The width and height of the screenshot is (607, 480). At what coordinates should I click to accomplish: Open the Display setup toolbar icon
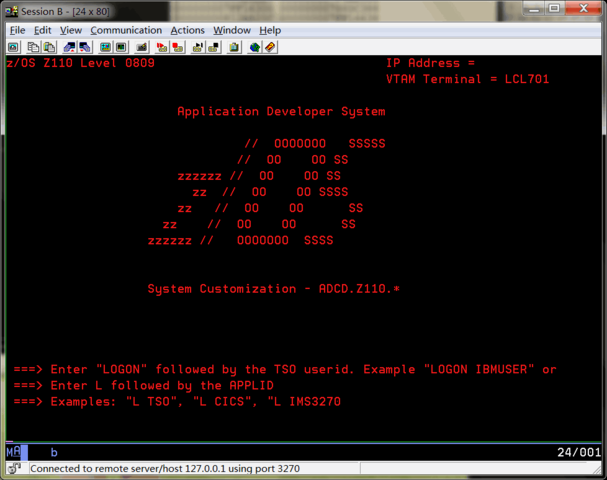coord(105,47)
